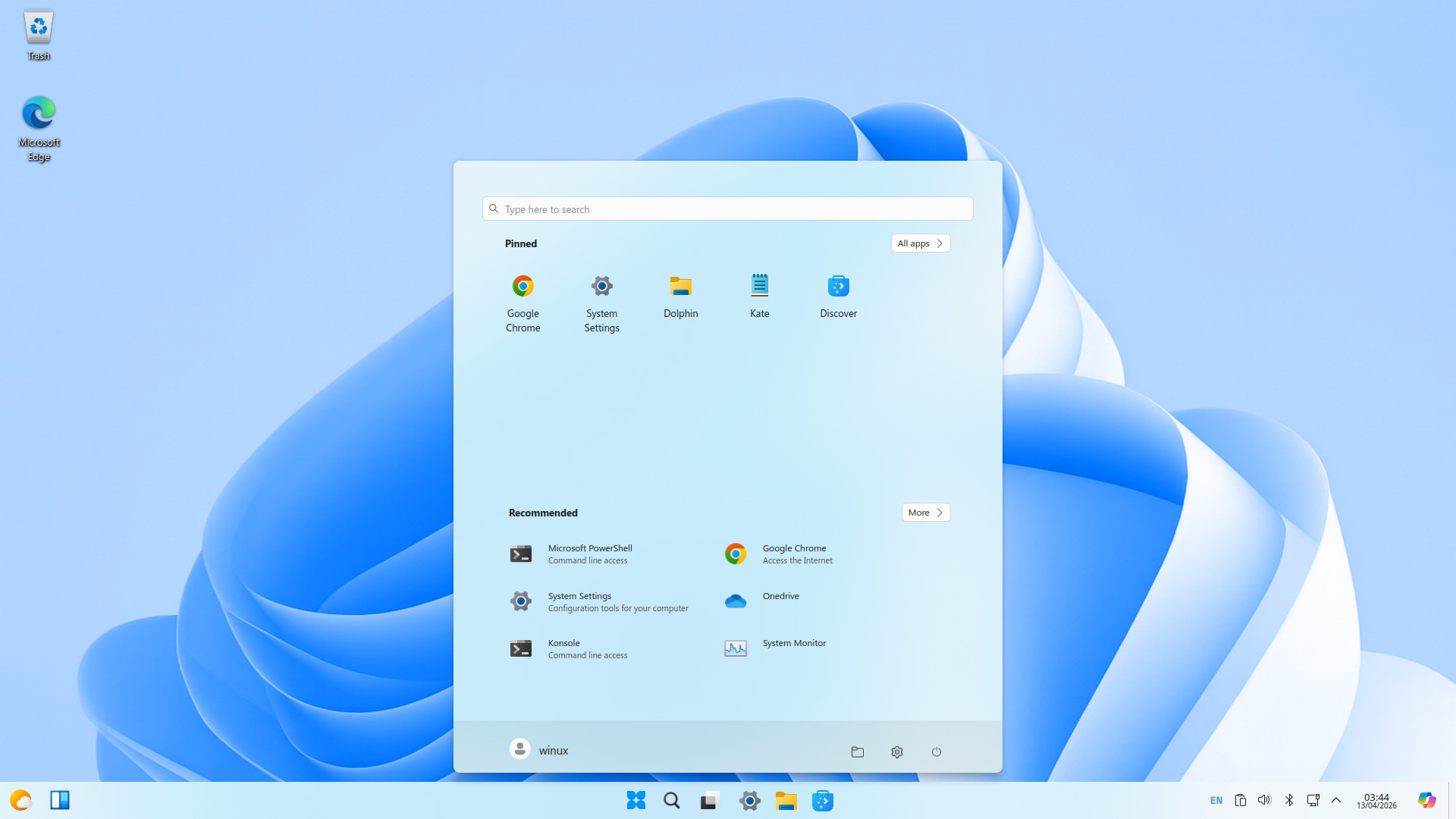Viewport: 1456px width, 819px height.
Task: Launch Kate text editor
Action: (759, 296)
